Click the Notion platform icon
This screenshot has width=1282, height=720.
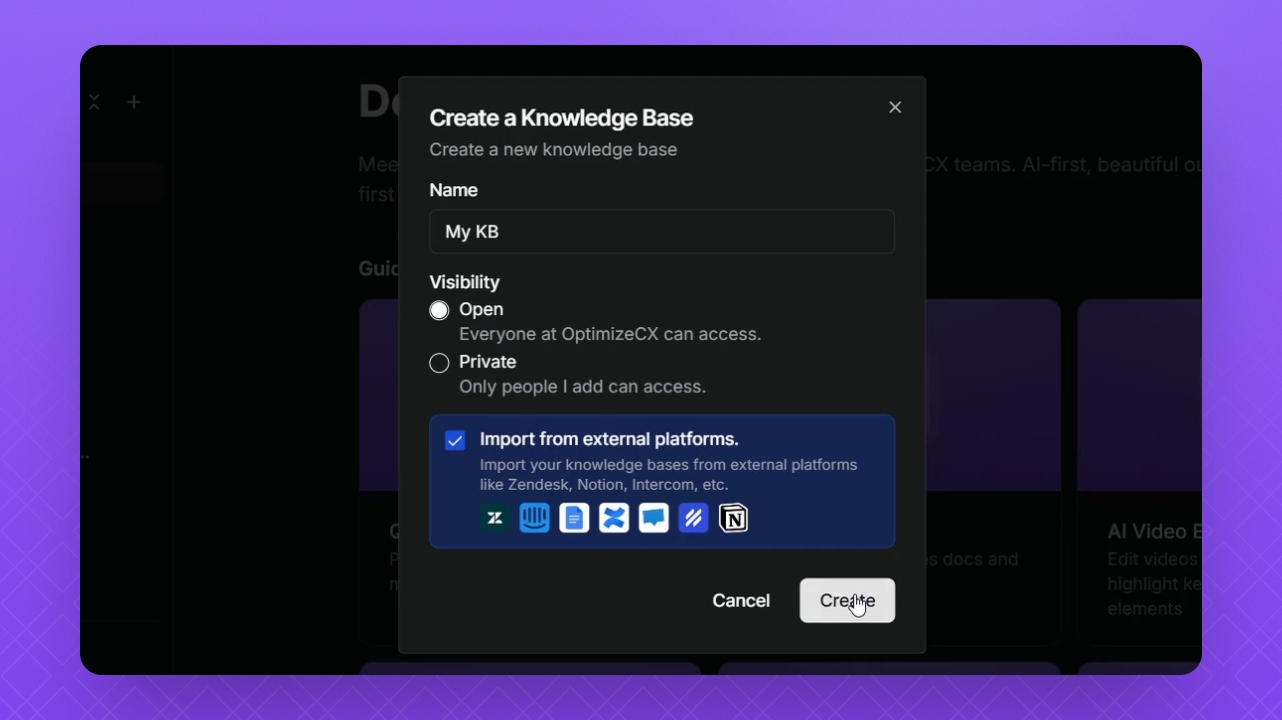coord(733,518)
